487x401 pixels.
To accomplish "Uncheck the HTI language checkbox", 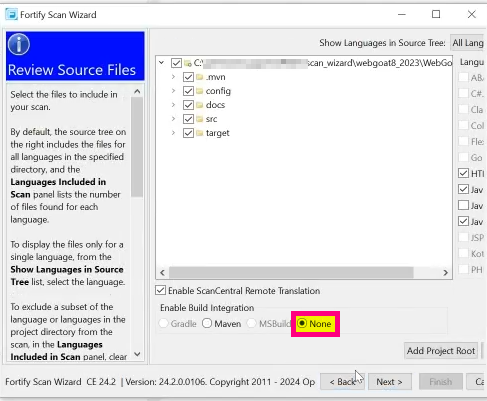I will point(463,173).
